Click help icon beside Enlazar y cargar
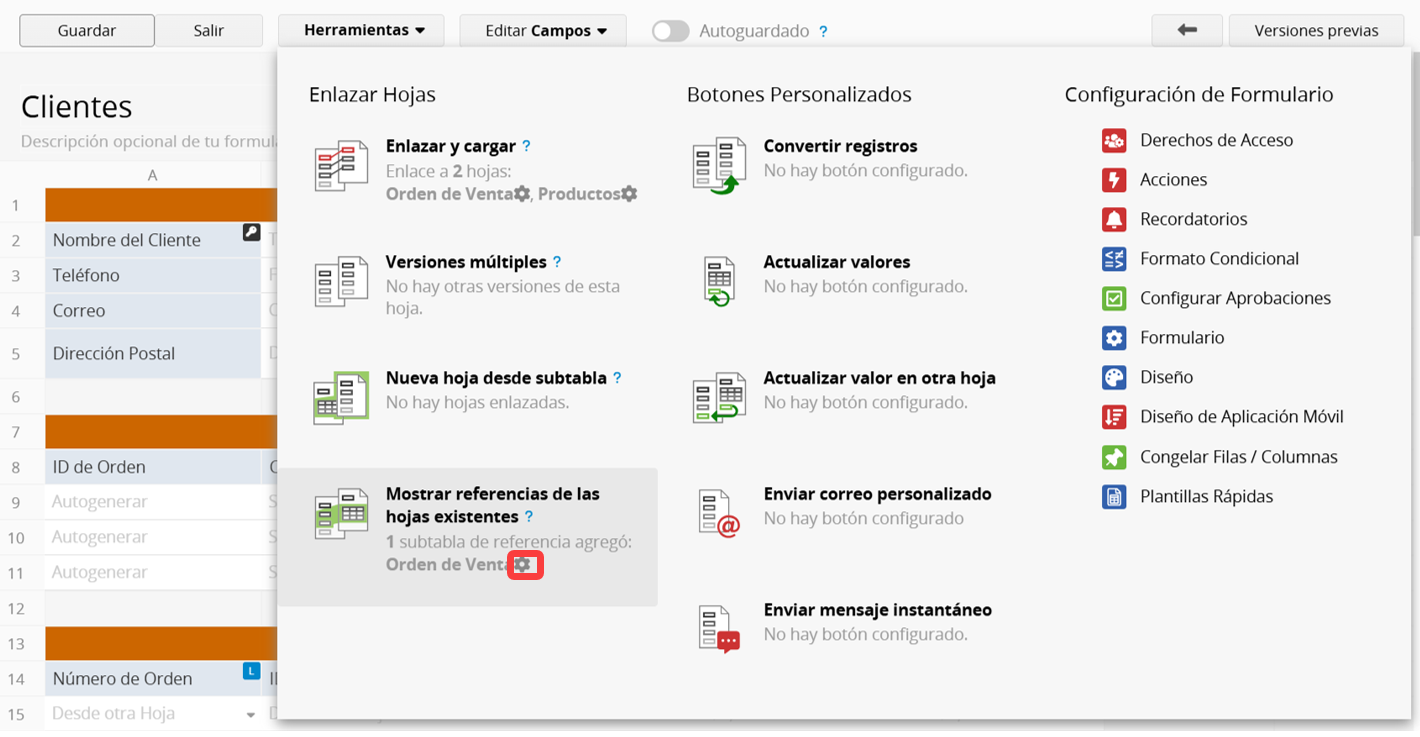 point(526,146)
